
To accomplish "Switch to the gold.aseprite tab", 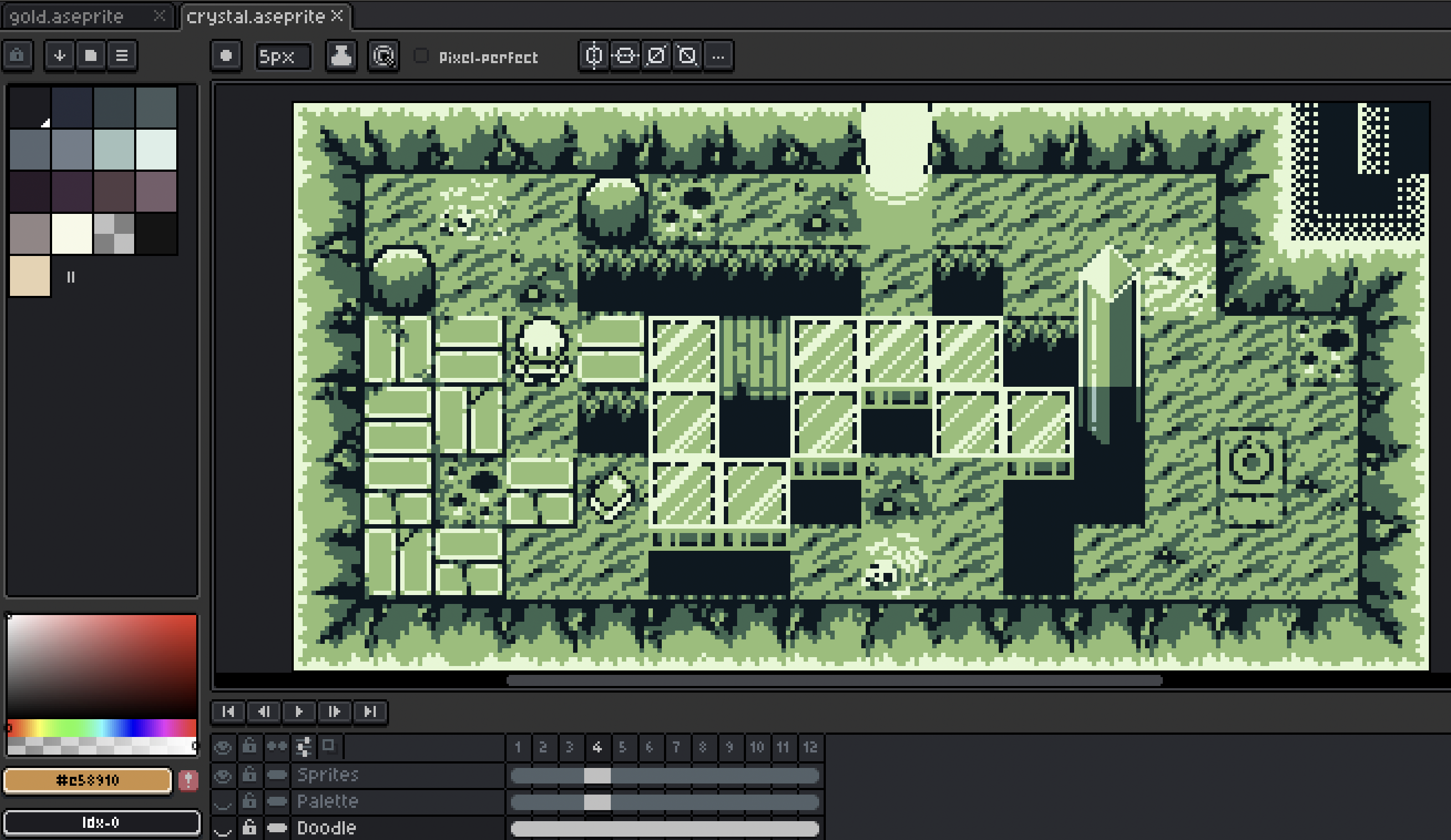I will coord(67,16).
